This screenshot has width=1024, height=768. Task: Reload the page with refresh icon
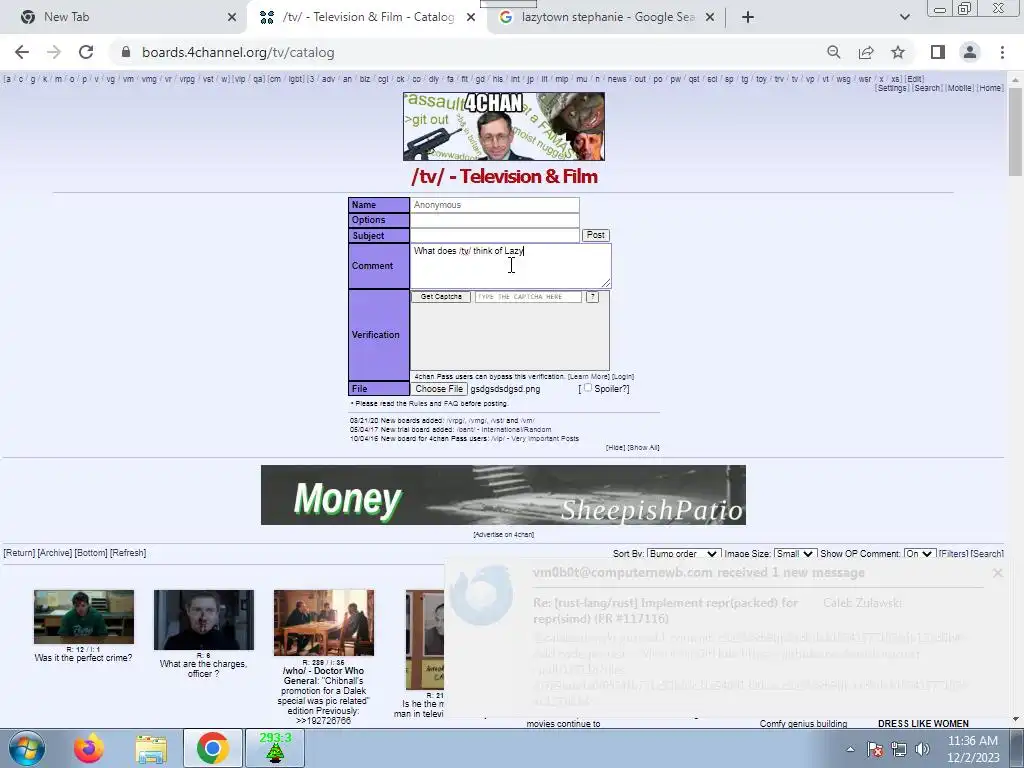coord(86,52)
